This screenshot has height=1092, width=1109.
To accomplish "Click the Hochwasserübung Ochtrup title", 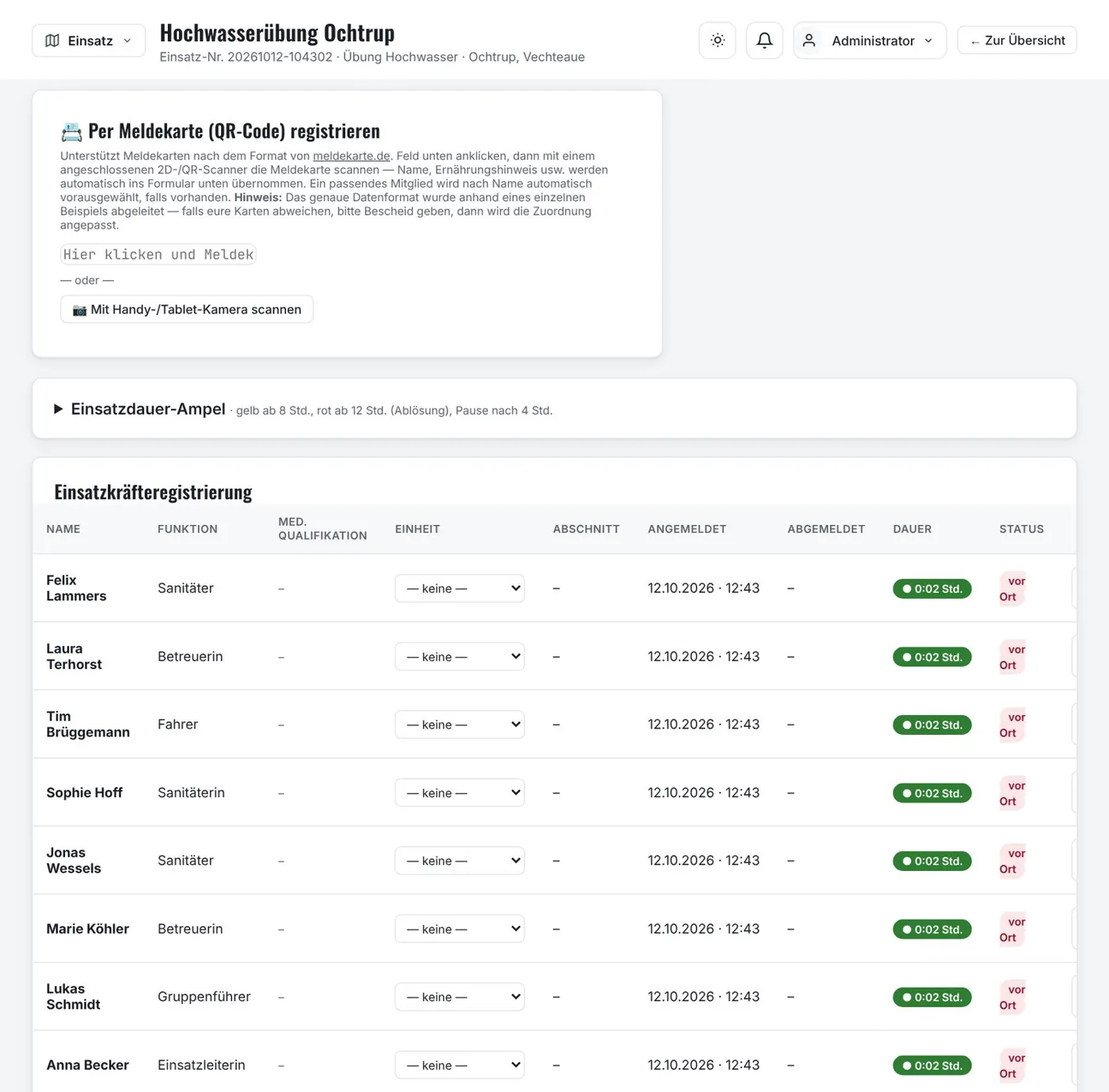I will pos(277,32).
